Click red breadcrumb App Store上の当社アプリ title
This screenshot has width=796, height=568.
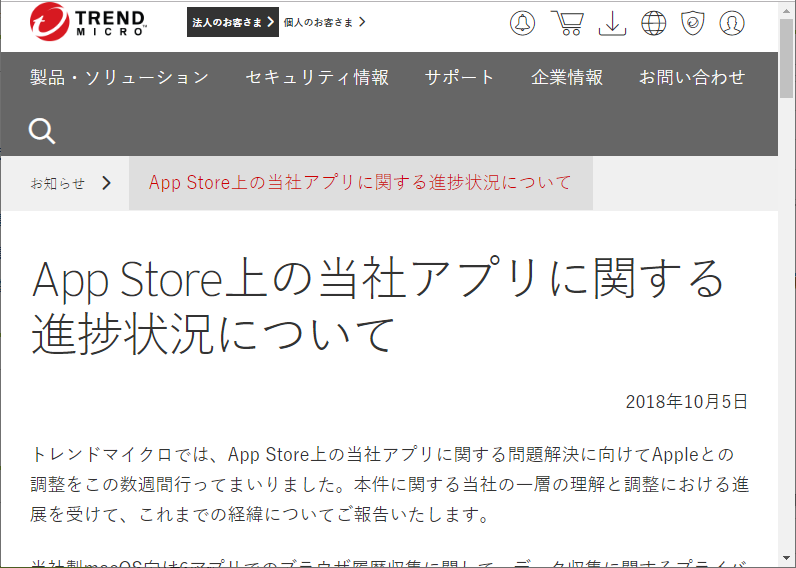click(360, 183)
